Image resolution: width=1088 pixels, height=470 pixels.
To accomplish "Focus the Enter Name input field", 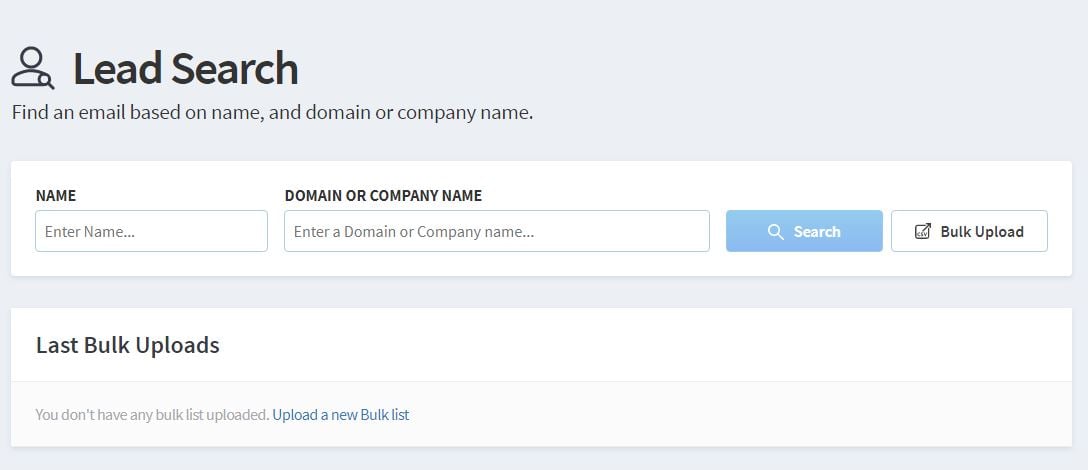I will coord(151,231).
